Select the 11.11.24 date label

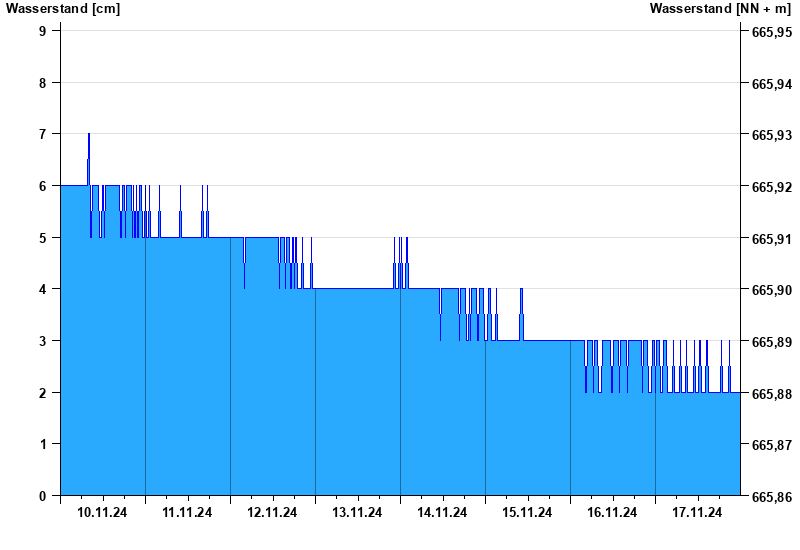pyautogui.click(x=187, y=513)
